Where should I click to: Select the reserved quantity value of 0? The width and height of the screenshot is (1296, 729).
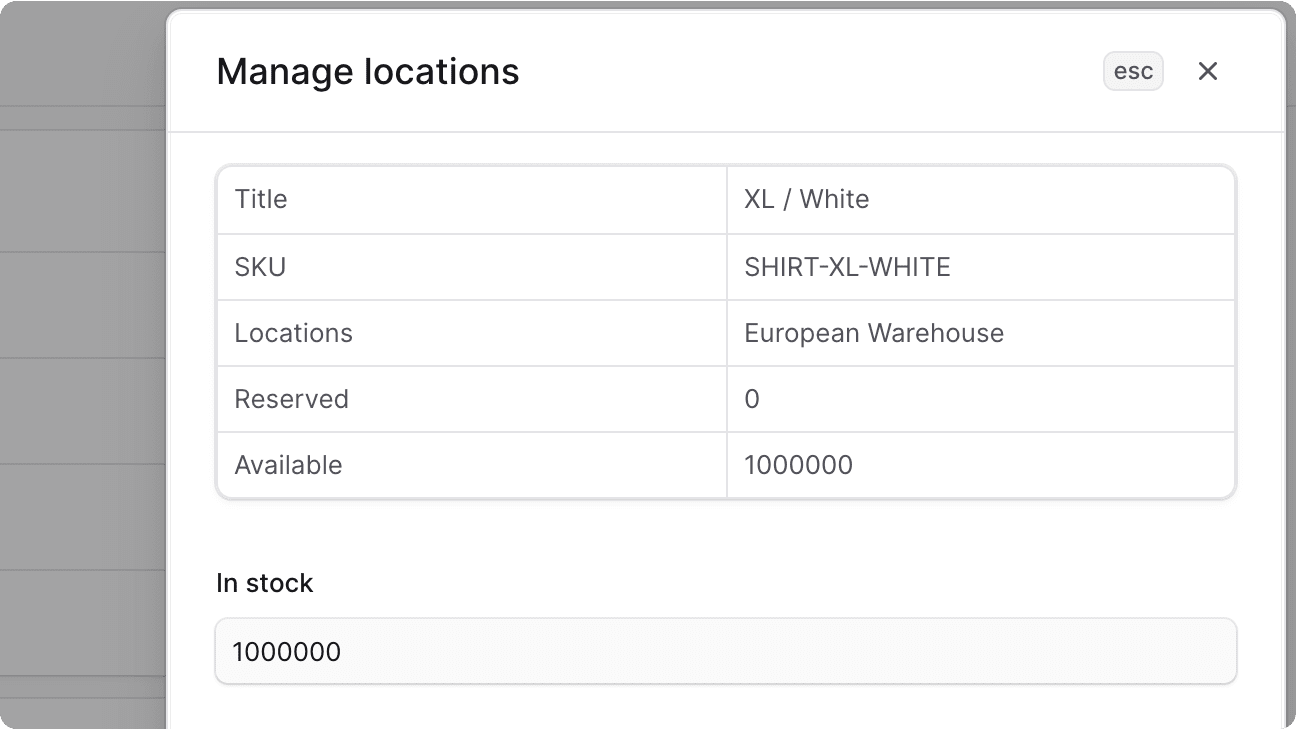click(751, 399)
